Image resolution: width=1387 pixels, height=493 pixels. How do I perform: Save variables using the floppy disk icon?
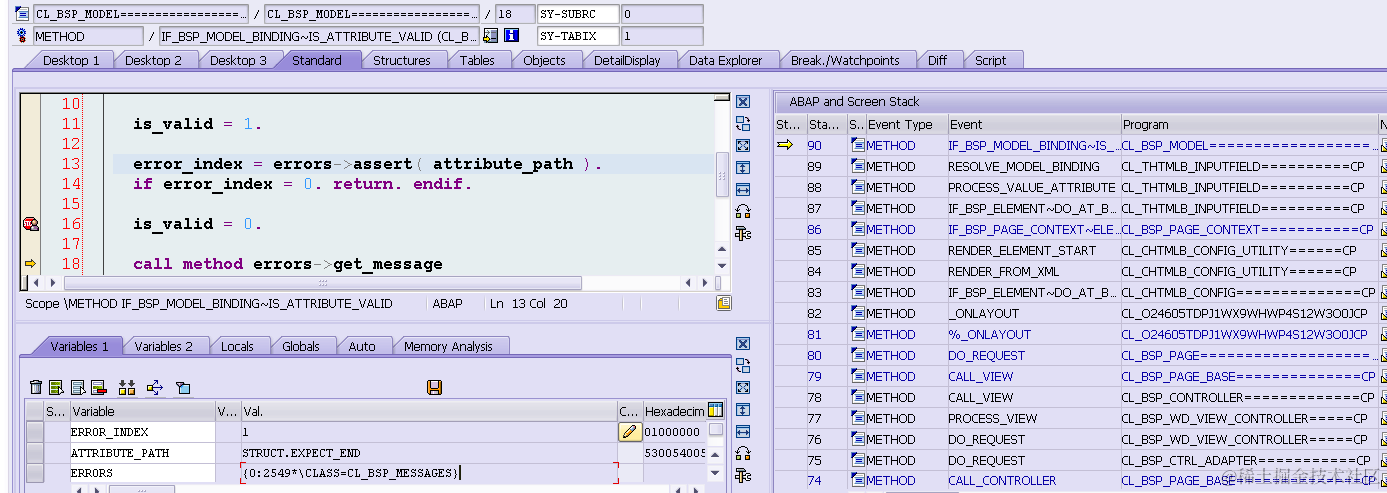[434, 387]
